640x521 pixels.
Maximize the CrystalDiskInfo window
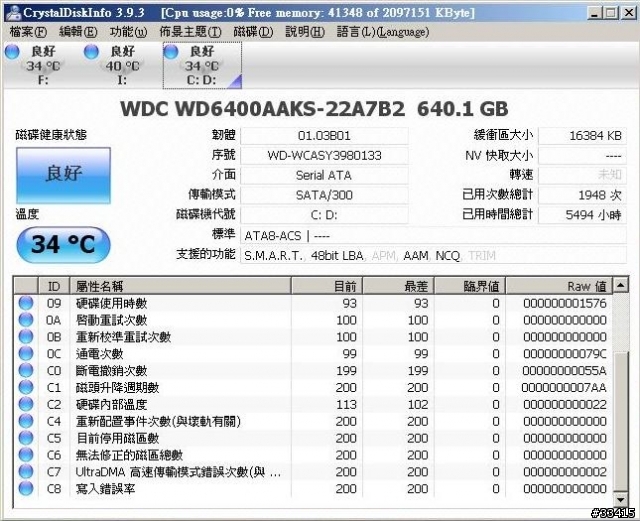(611, 13)
